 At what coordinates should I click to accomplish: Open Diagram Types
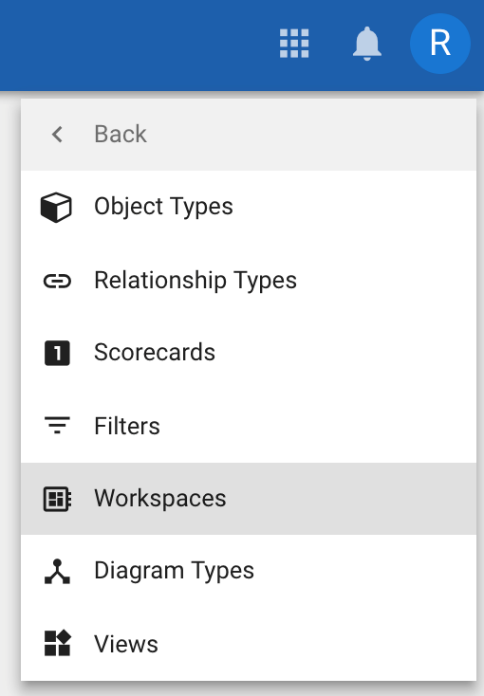(248, 571)
